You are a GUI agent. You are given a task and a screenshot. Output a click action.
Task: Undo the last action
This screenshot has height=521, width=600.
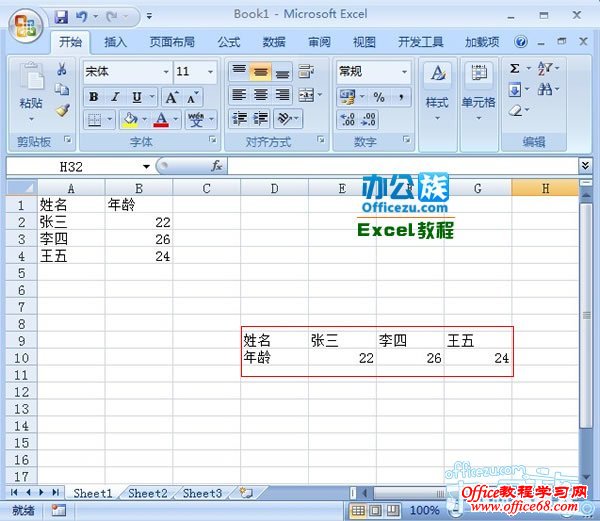pos(81,16)
